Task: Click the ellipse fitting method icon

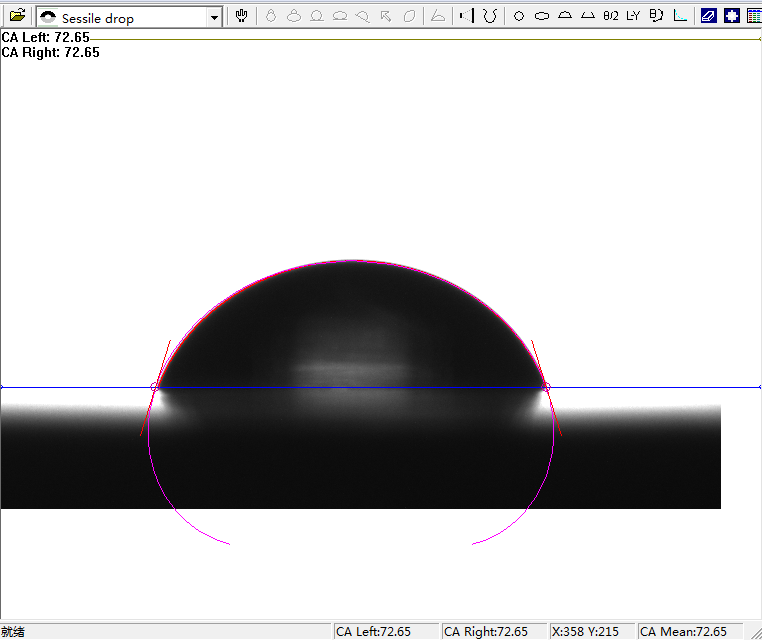Action: (x=541, y=16)
